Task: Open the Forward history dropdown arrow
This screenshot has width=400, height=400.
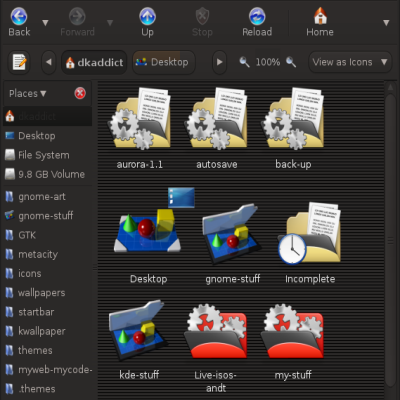Action: tap(110, 23)
